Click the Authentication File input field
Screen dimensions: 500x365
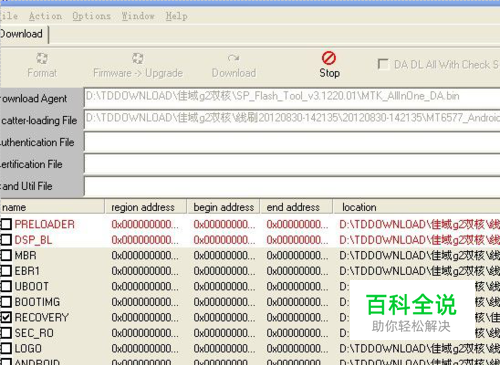point(292,141)
